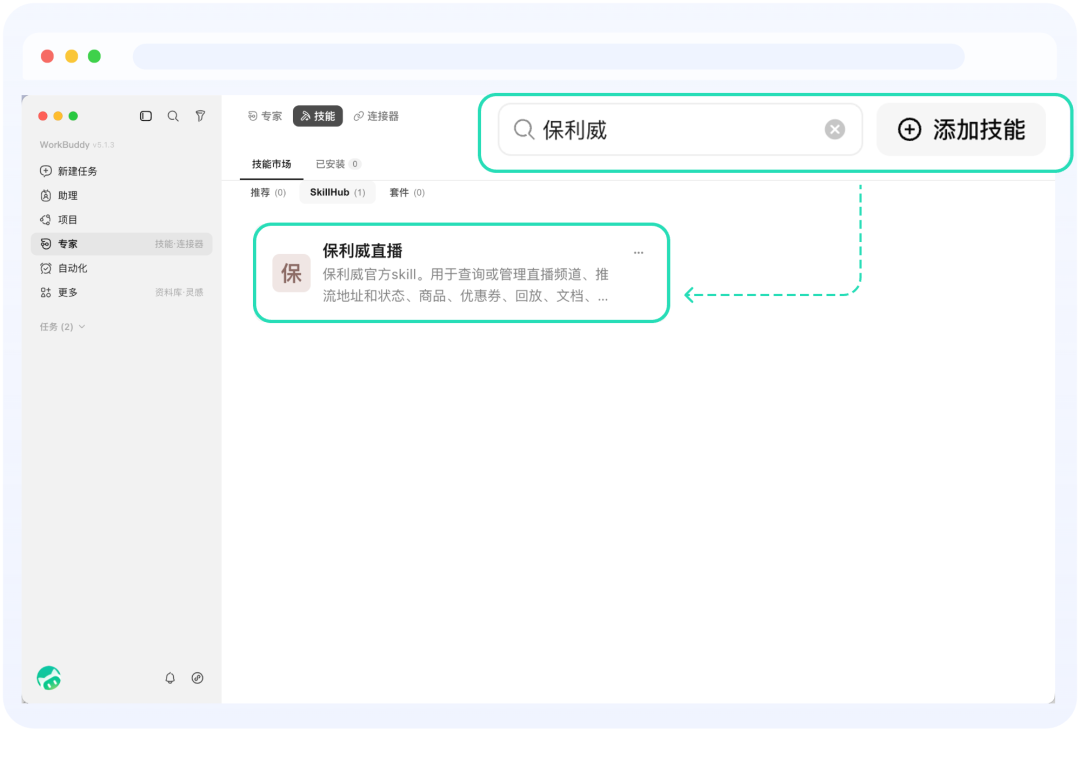Switch to the 专家 top tab
This screenshot has height=765, width=1080.
[265, 116]
